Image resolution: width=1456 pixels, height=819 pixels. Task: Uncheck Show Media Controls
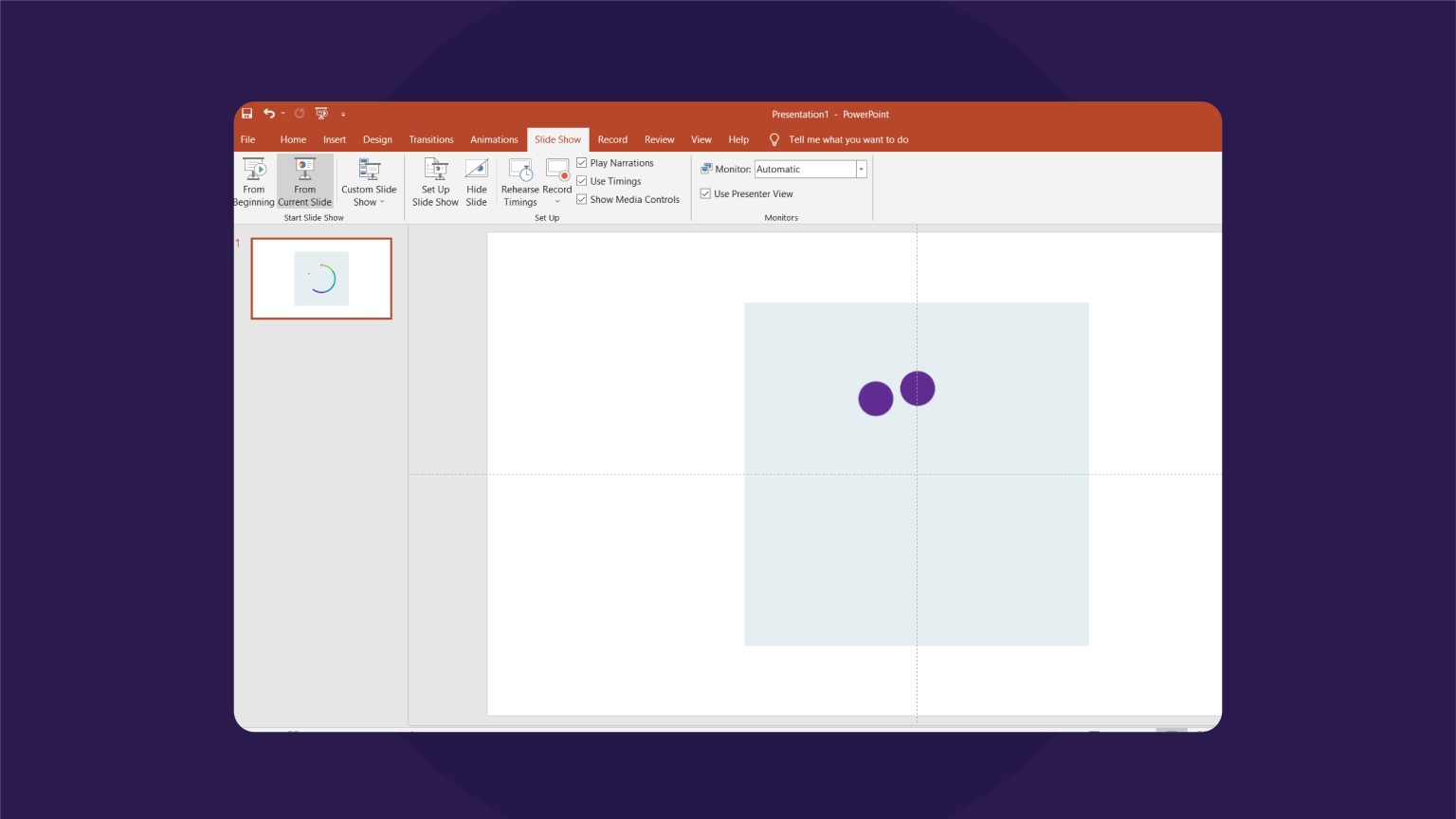click(x=581, y=199)
